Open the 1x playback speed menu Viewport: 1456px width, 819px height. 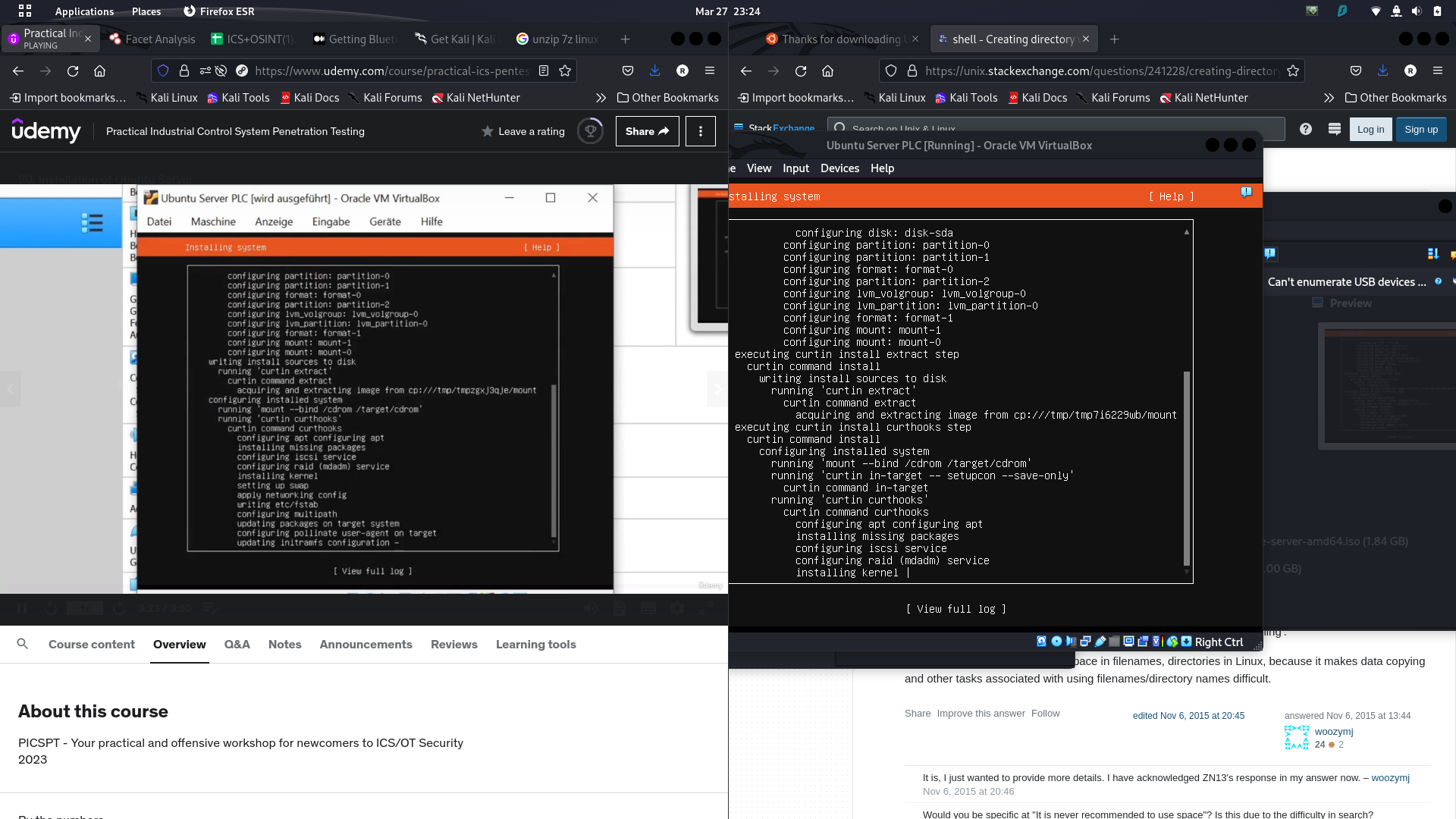pyautogui.click(x=85, y=608)
